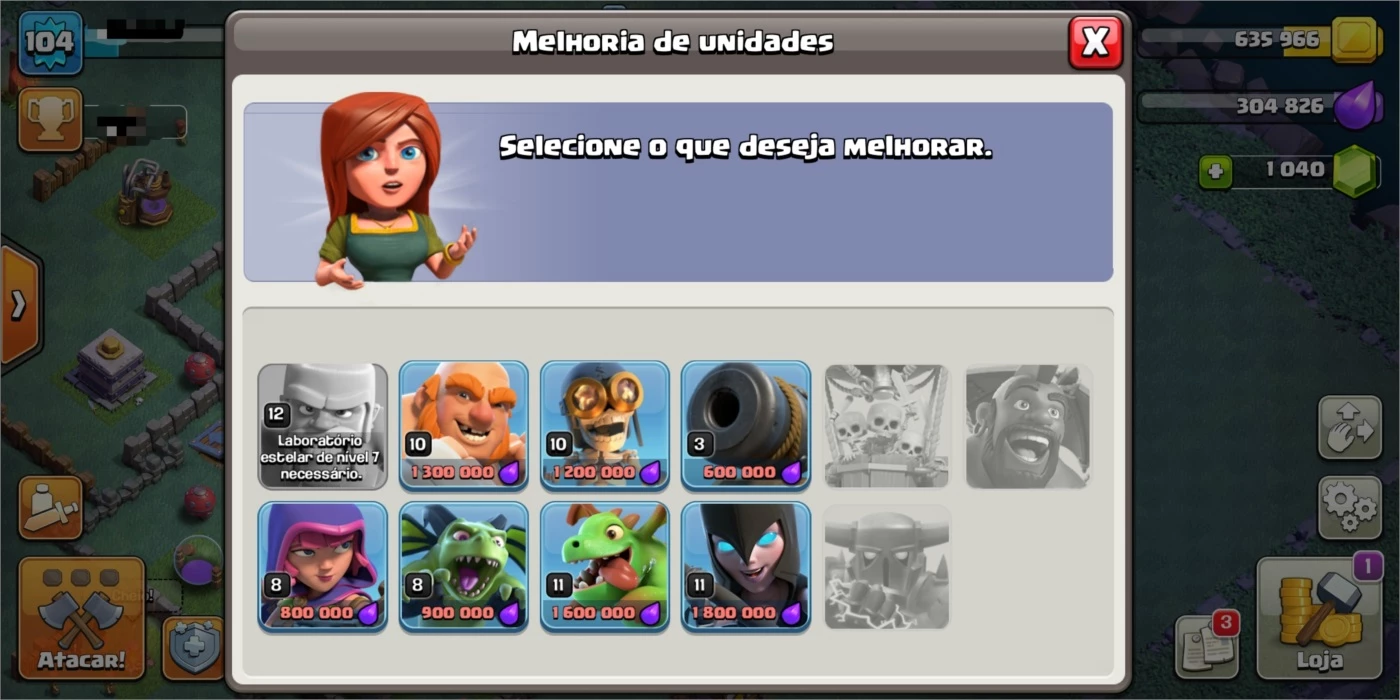
Task: Close the Melhoria de unidades window
Action: point(1096,42)
